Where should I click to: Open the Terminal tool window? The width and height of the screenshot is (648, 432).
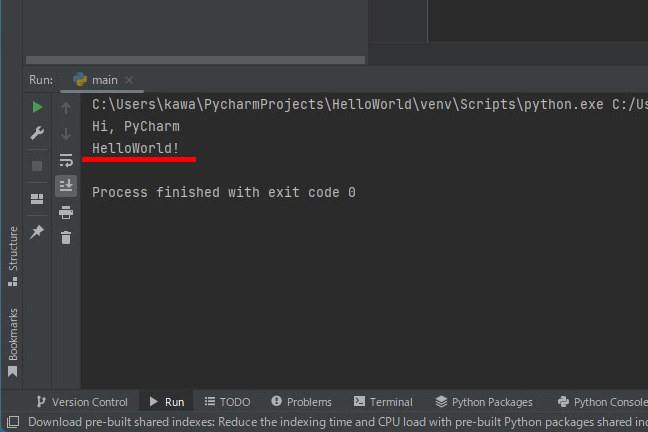[x=383, y=402]
